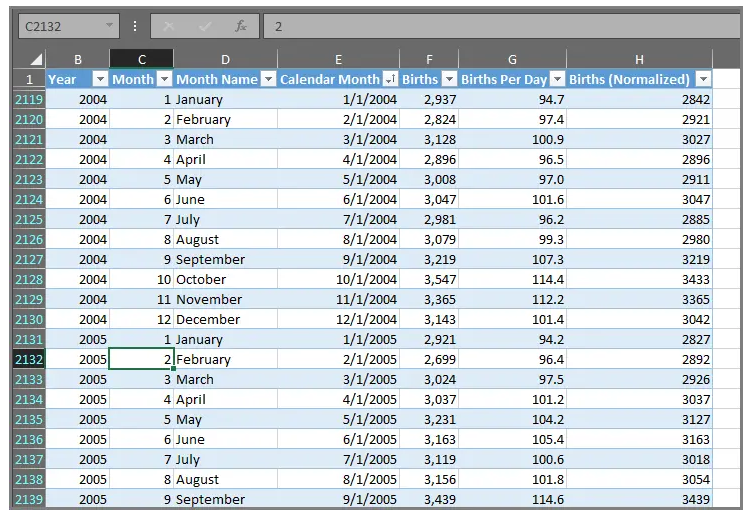The height and width of the screenshot is (520, 754).
Task: Click normalized births value 3163
Action: coord(640,439)
